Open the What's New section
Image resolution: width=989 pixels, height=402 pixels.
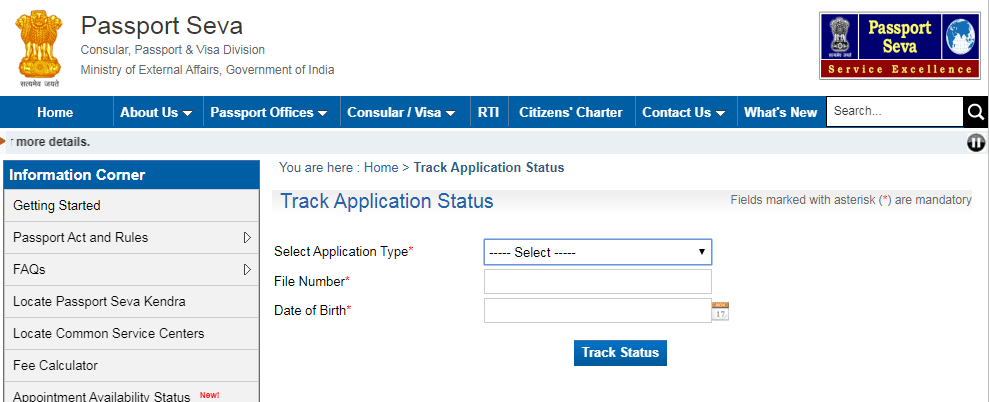tap(780, 112)
